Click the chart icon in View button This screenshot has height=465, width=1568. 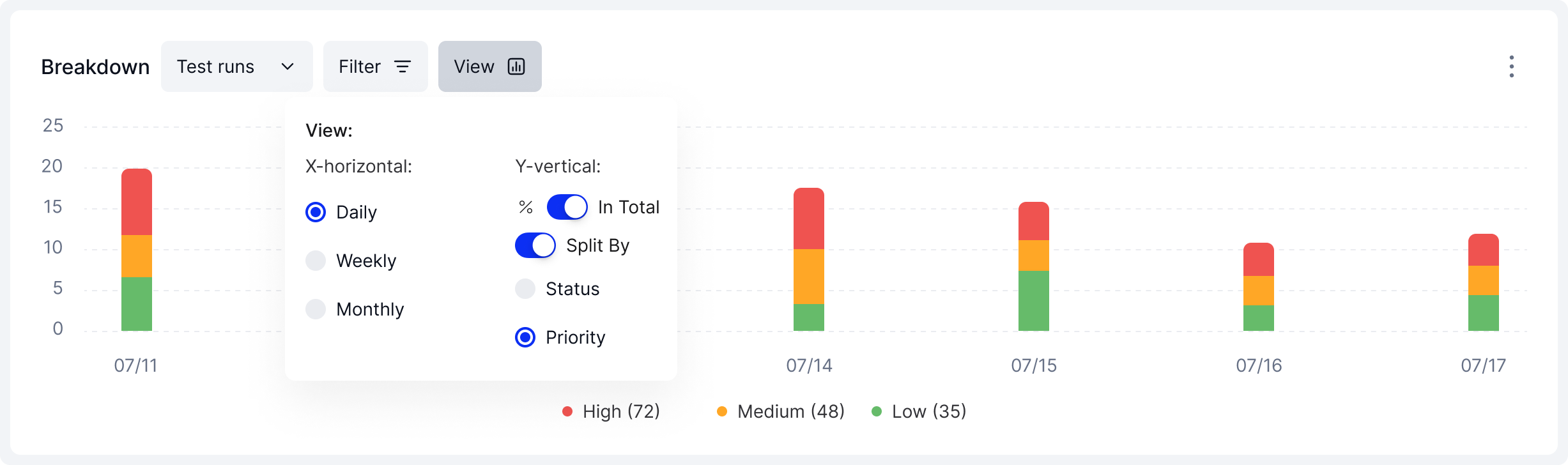pyautogui.click(x=516, y=66)
